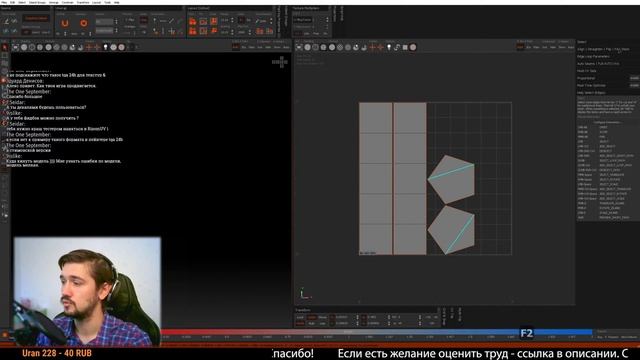Click the view orientation cross gizmo in the 3D viewport
Viewport: 640px width, 360px height.
280,62
